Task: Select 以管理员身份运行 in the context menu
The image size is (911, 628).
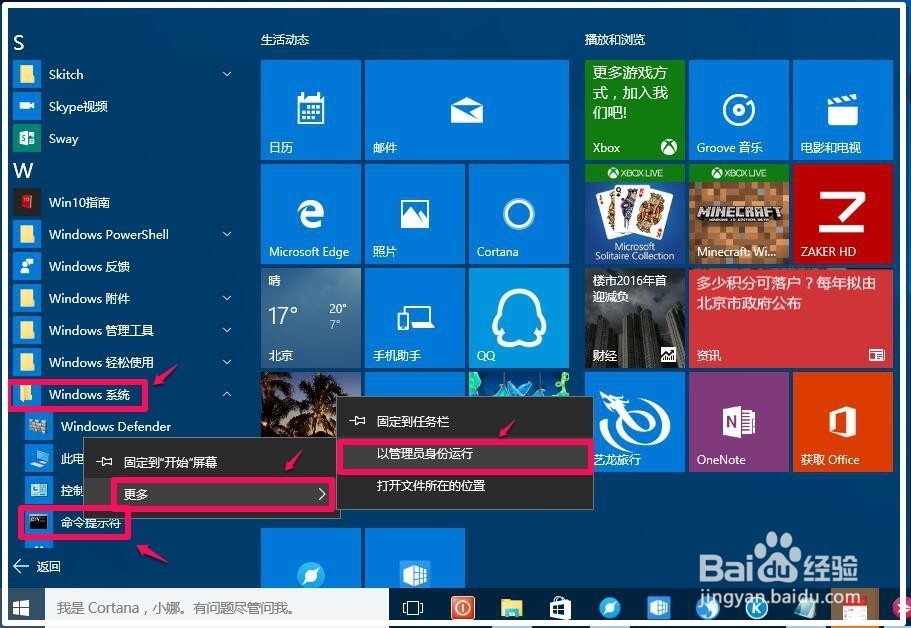Action: [465, 456]
